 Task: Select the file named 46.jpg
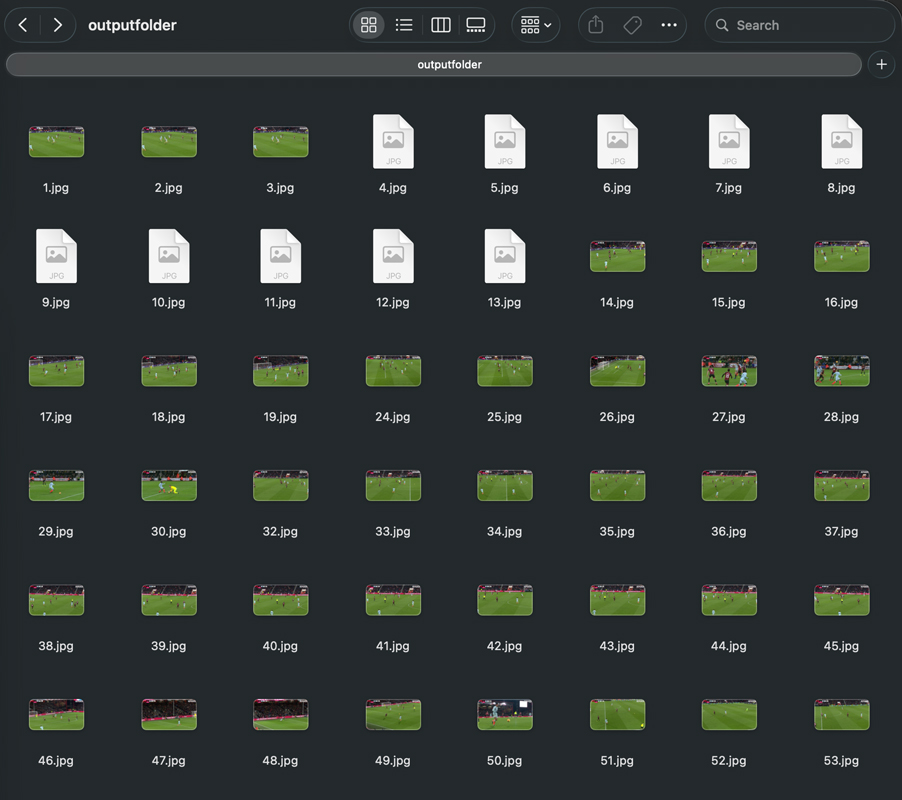click(56, 714)
